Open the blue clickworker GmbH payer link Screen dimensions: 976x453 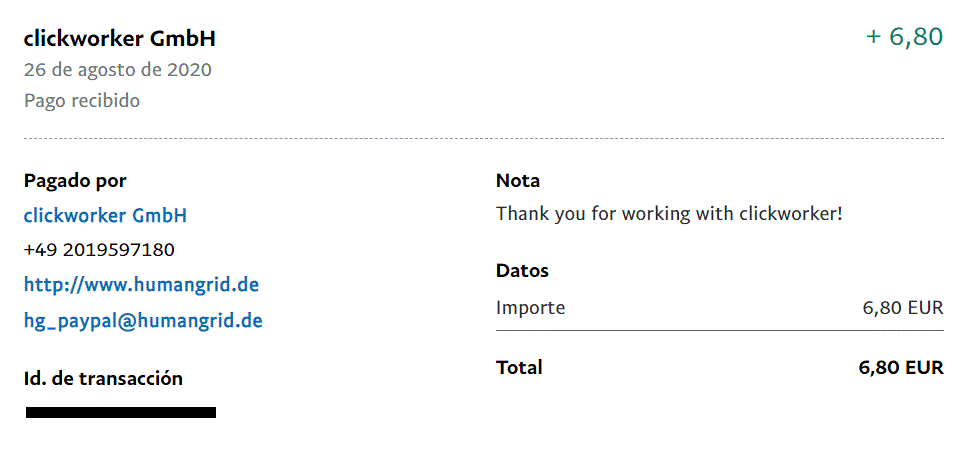(105, 215)
